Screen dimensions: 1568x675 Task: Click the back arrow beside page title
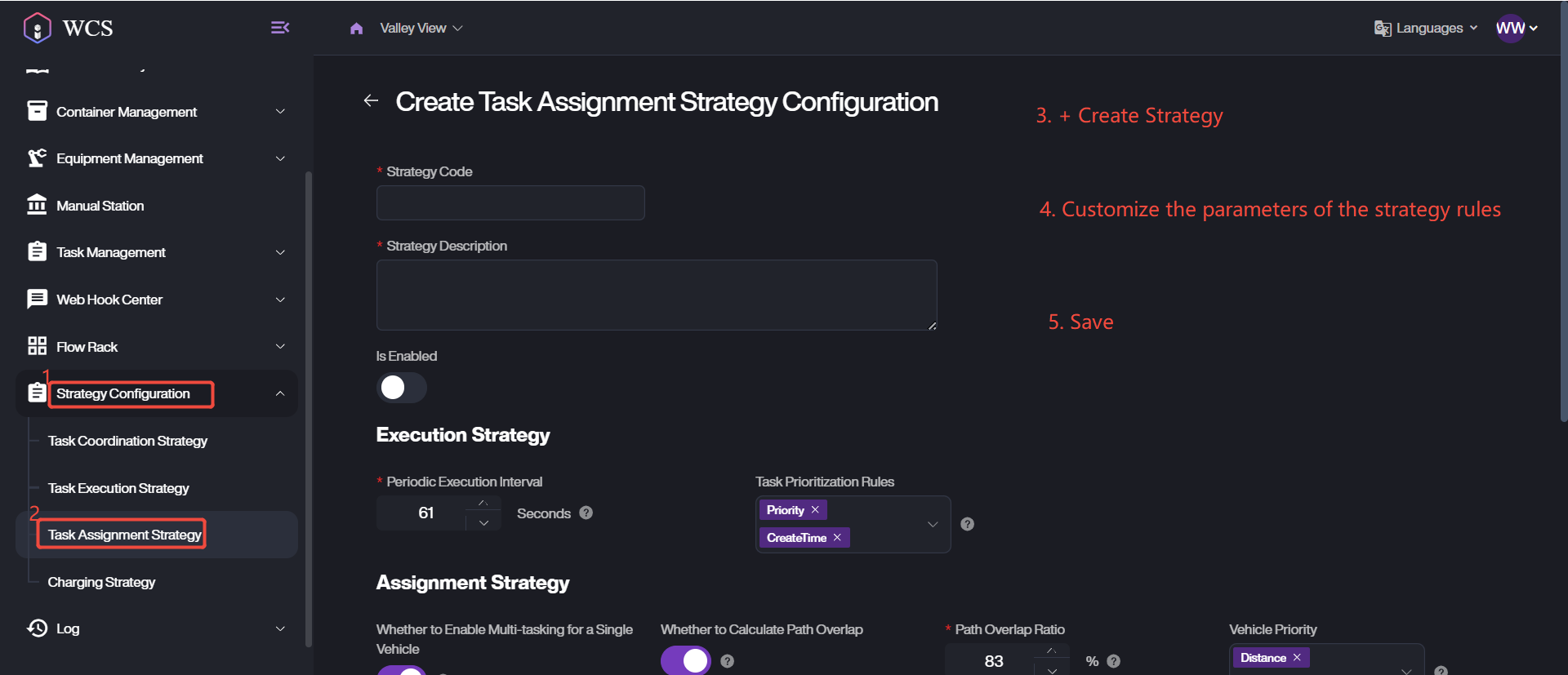[371, 100]
